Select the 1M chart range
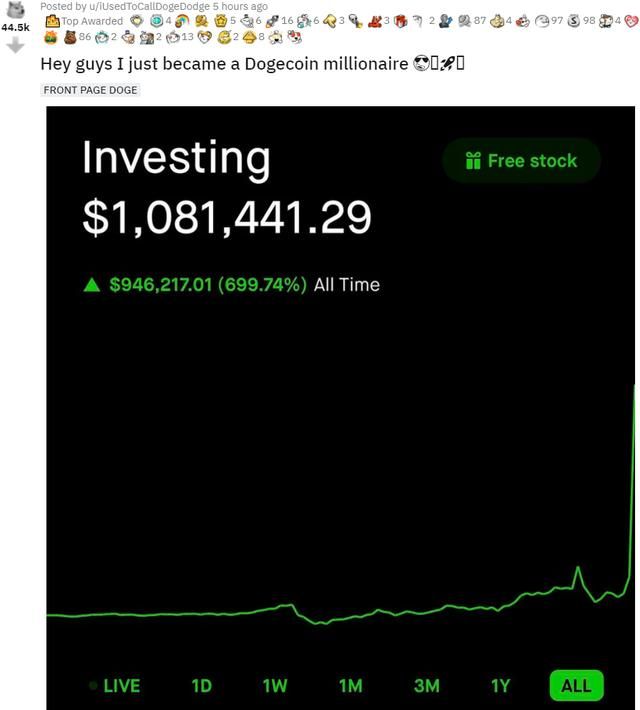The width and height of the screenshot is (640, 710). tap(351, 686)
